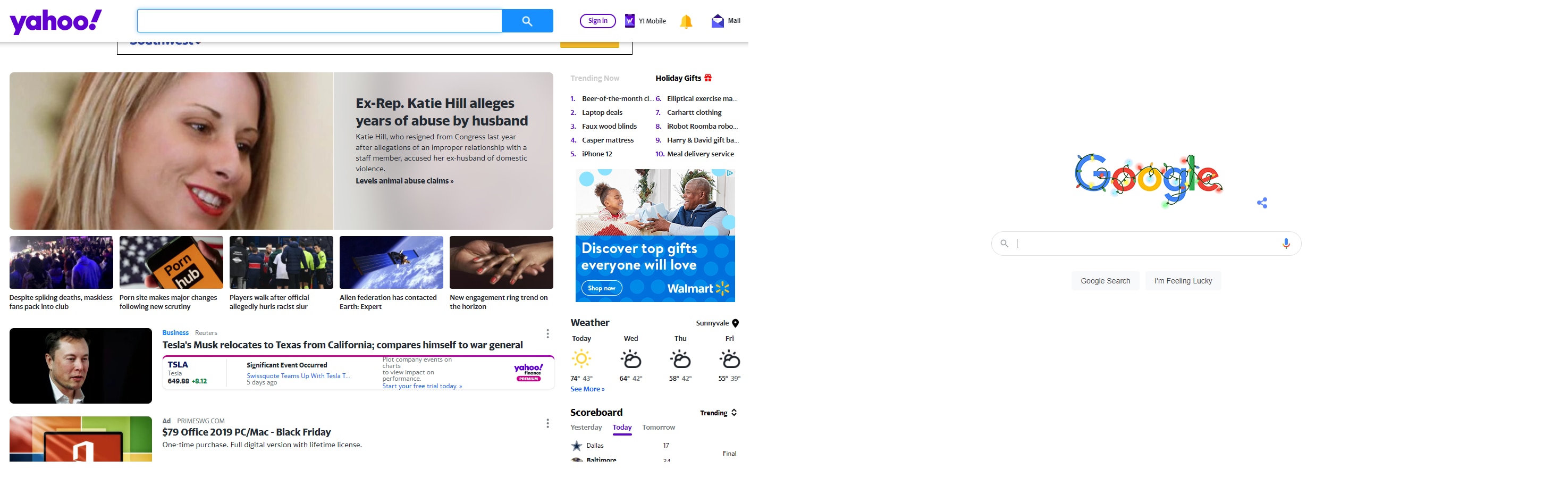Open trending item Carhartt clothing

(695, 113)
